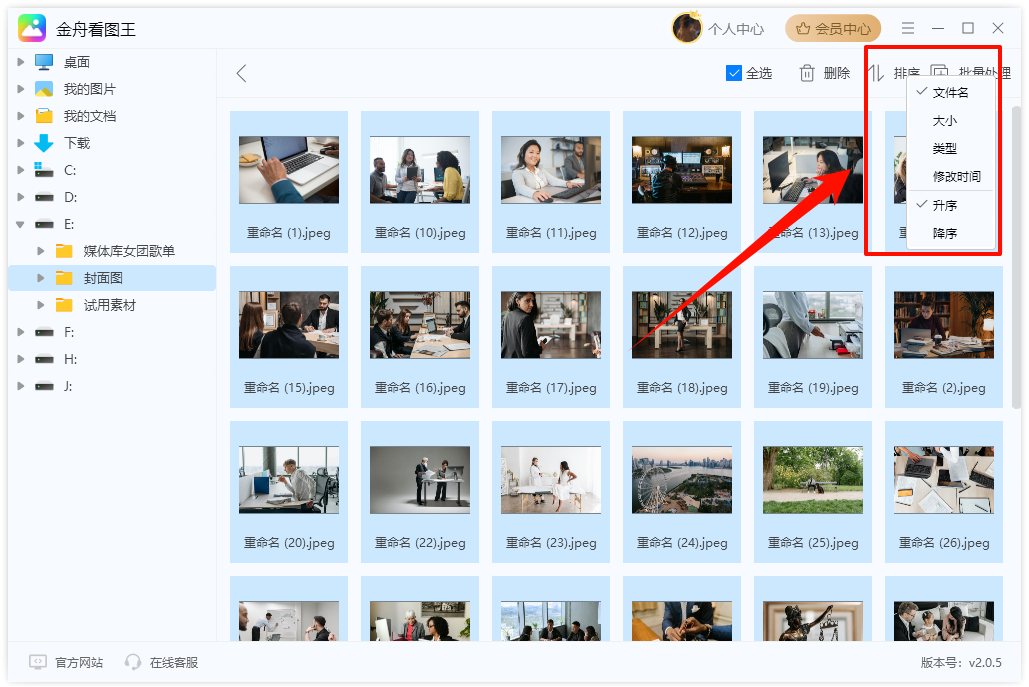Open the sort order icon
Viewport: 1029px width, 687px height.
876,73
